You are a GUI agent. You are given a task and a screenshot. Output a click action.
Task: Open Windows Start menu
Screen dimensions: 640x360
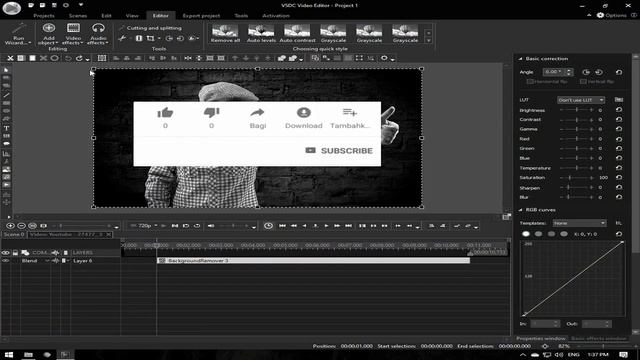click(x=8, y=355)
